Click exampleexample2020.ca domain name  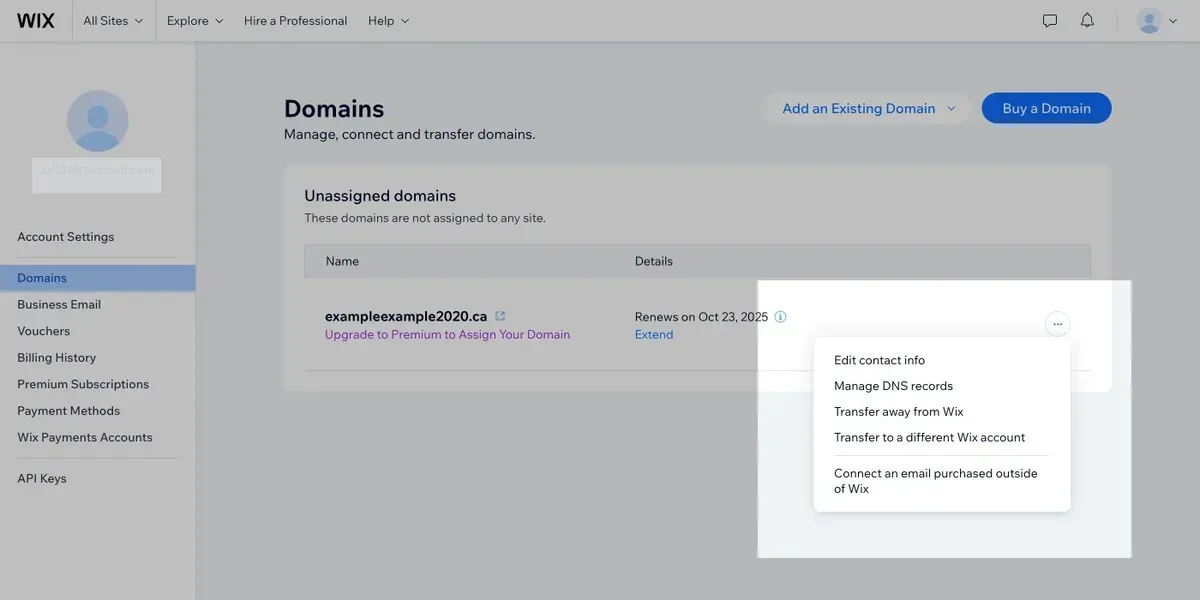(406, 316)
